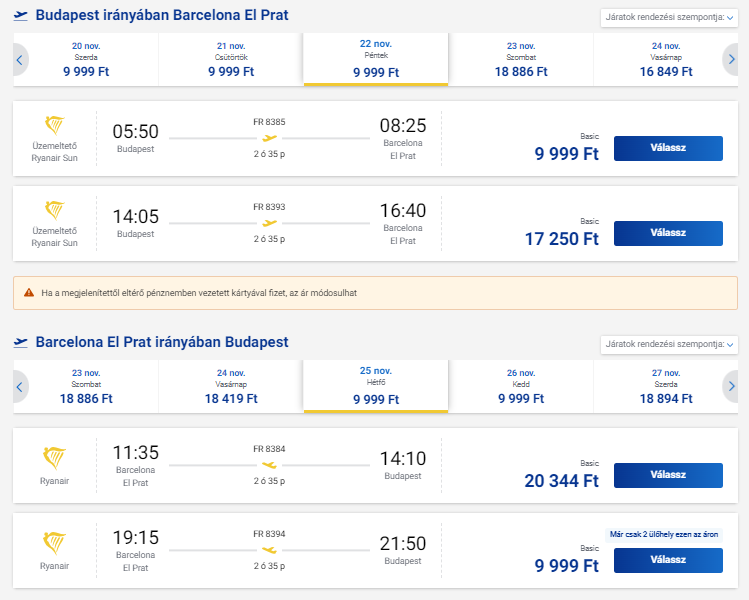
Task: Select return date 24 nov. Vasárnap 18 419 Ft
Action: click(231, 386)
